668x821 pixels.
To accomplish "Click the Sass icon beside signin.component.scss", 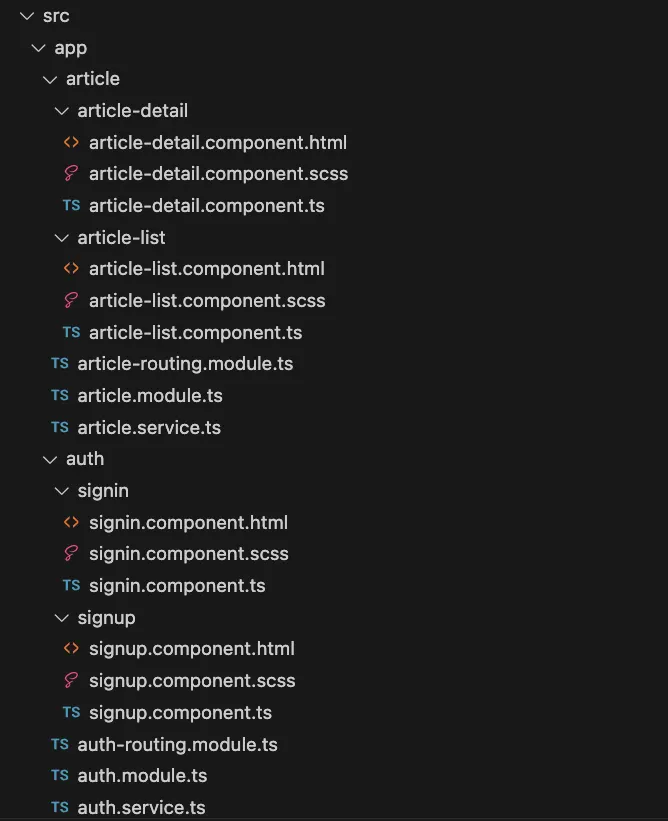I will click(x=71, y=554).
